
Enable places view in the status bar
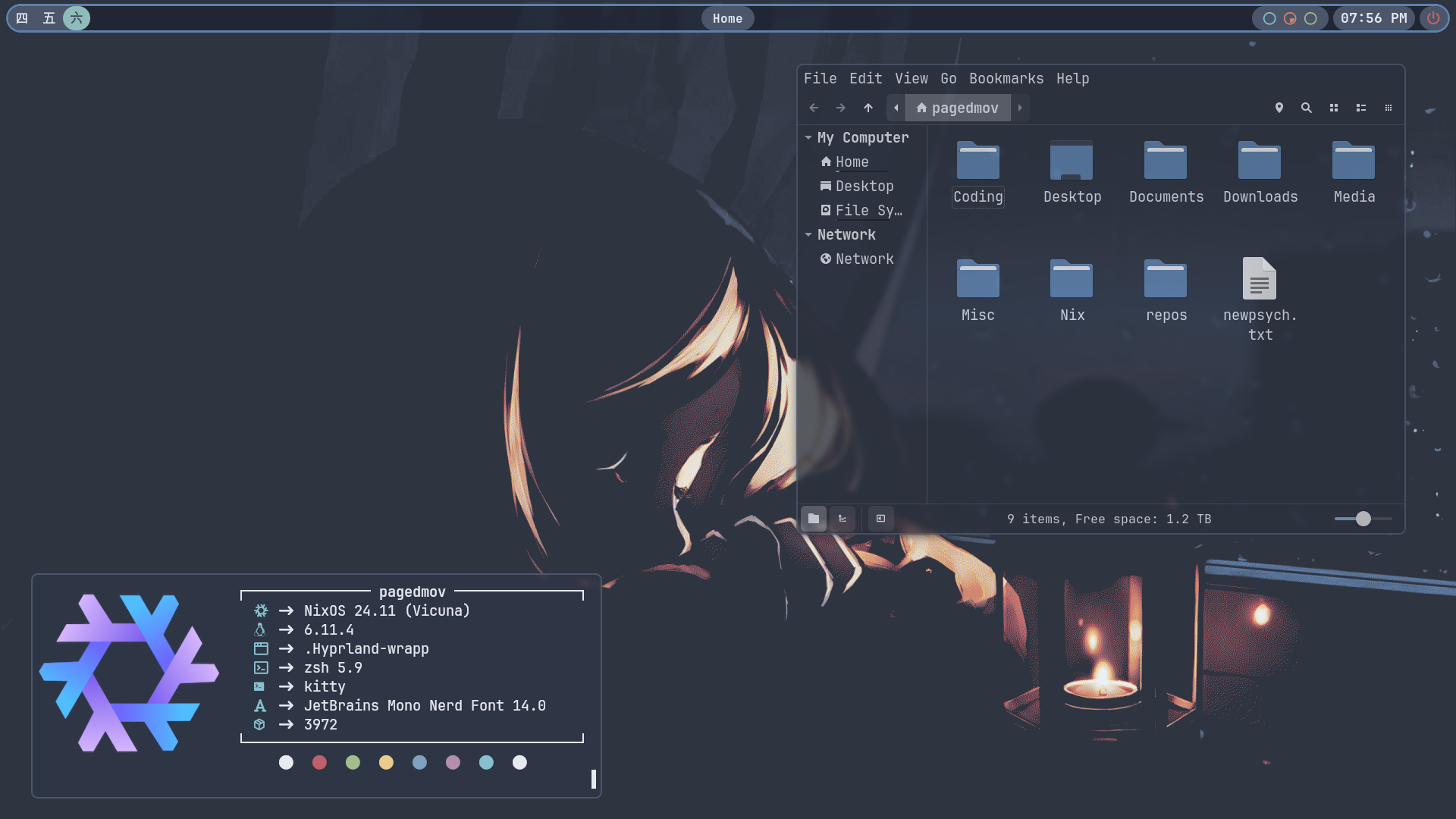point(814,519)
